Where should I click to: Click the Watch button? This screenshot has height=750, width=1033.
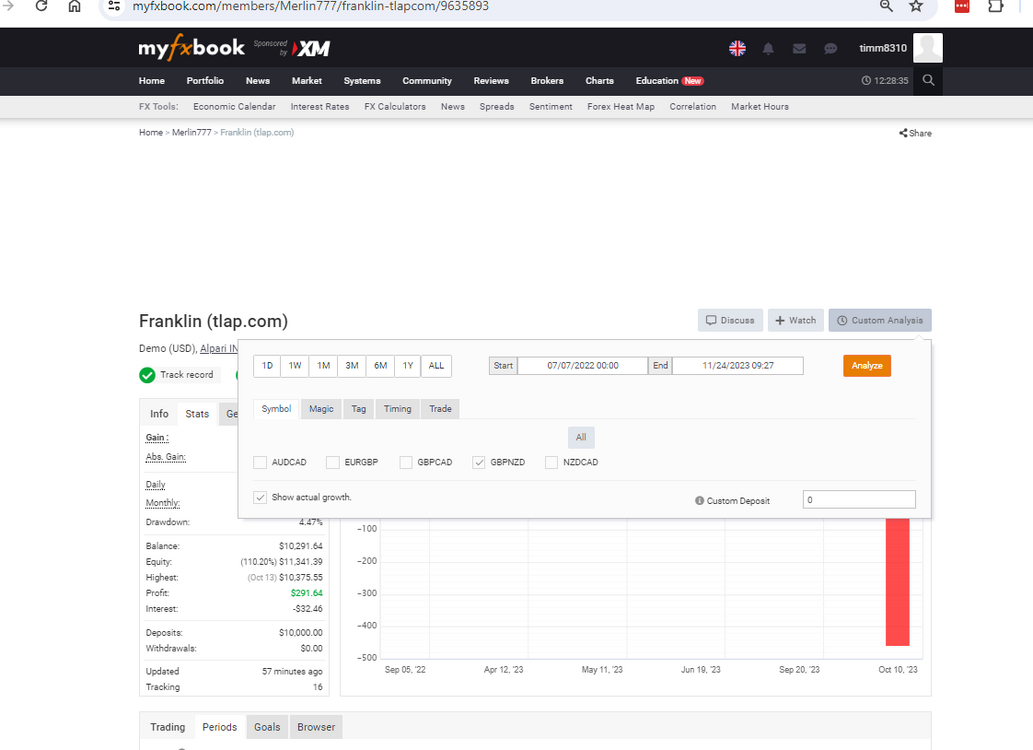(x=795, y=320)
